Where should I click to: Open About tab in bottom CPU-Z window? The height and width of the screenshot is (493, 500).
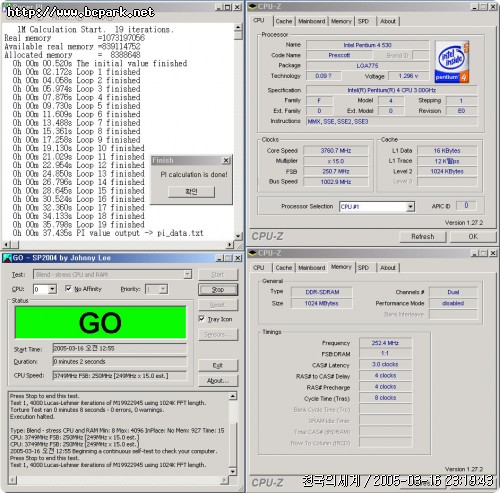[388, 268]
